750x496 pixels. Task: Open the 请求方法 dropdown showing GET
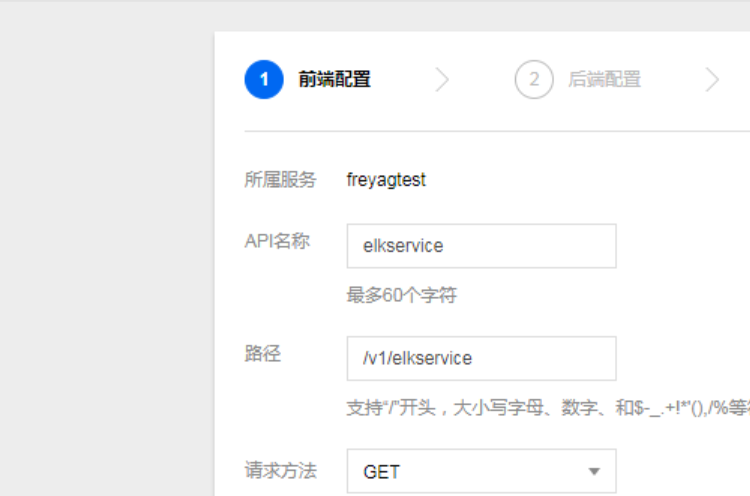point(480,471)
